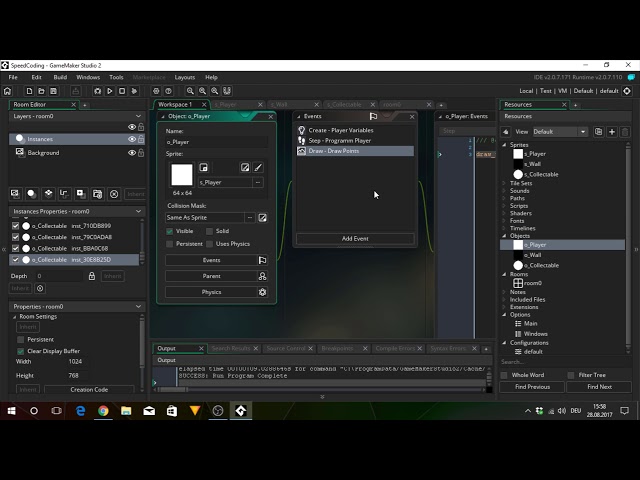Open the View Default dropdown in Resources
The height and width of the screenshot is (480, 640).
tap(560, 132)
